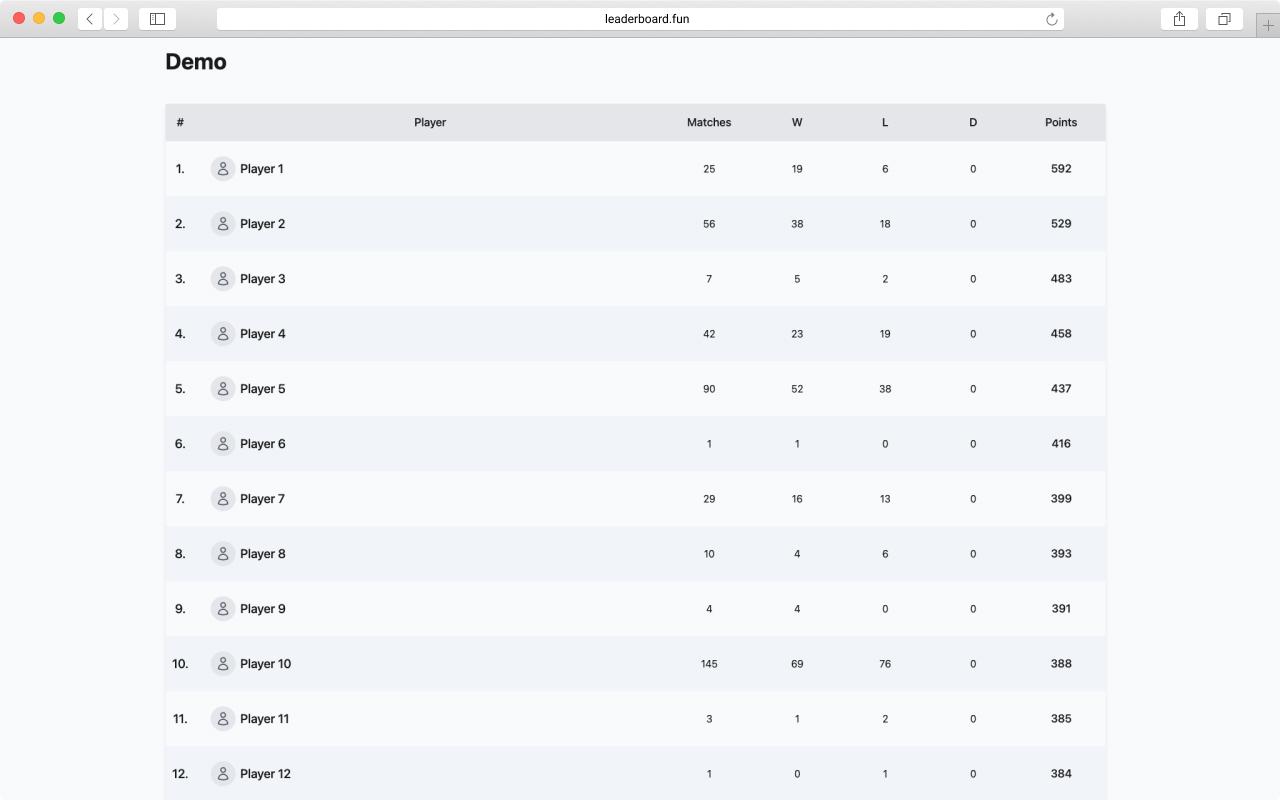
Task: Select the Player 10 name
Action: tap(266, 664)
